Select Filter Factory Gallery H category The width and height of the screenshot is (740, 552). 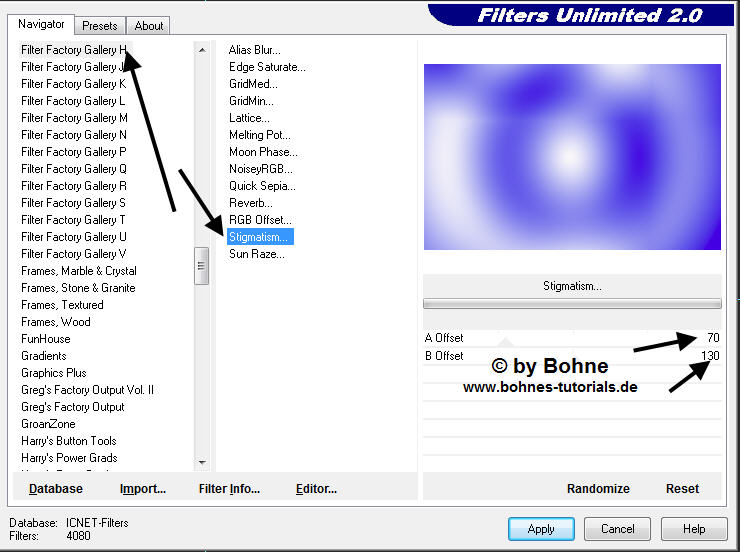(73, 50)
